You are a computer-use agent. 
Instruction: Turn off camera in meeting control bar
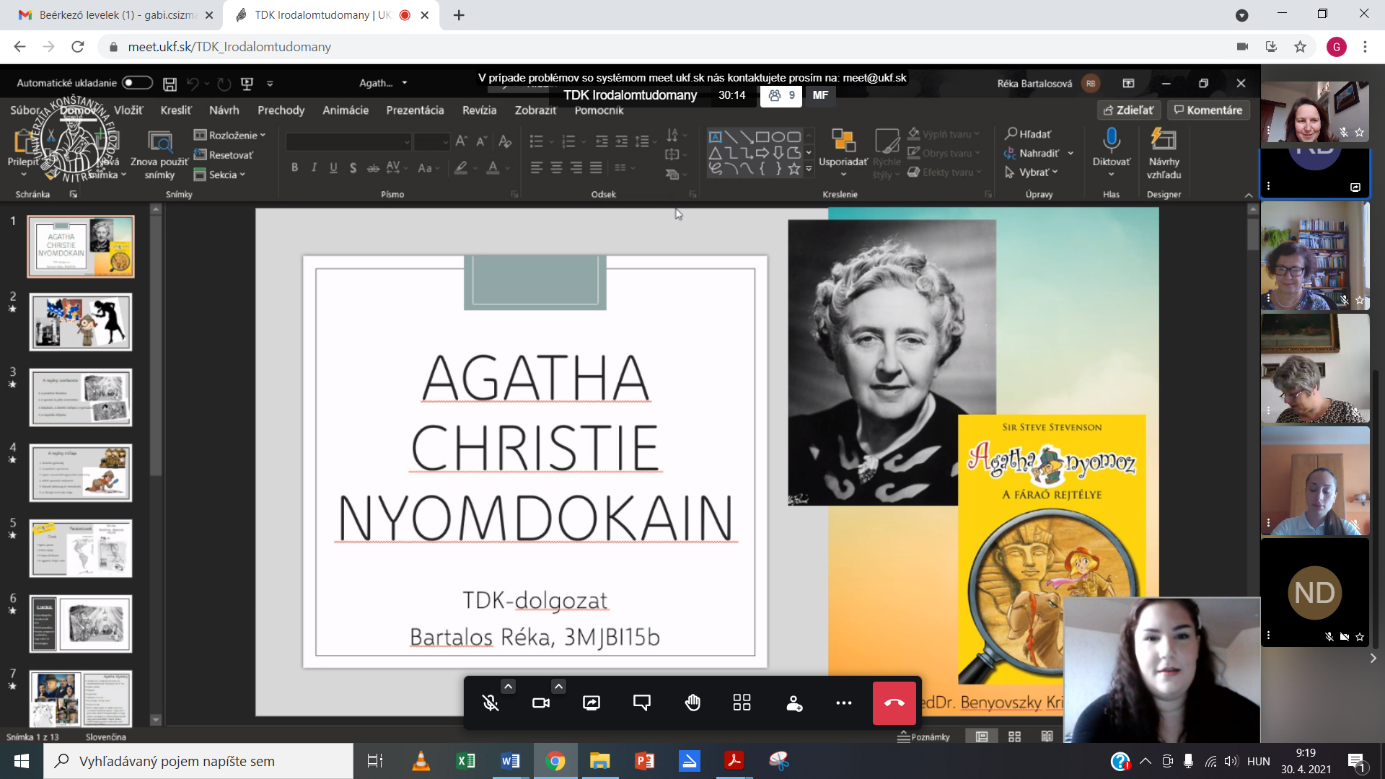(x=541, y=703)
